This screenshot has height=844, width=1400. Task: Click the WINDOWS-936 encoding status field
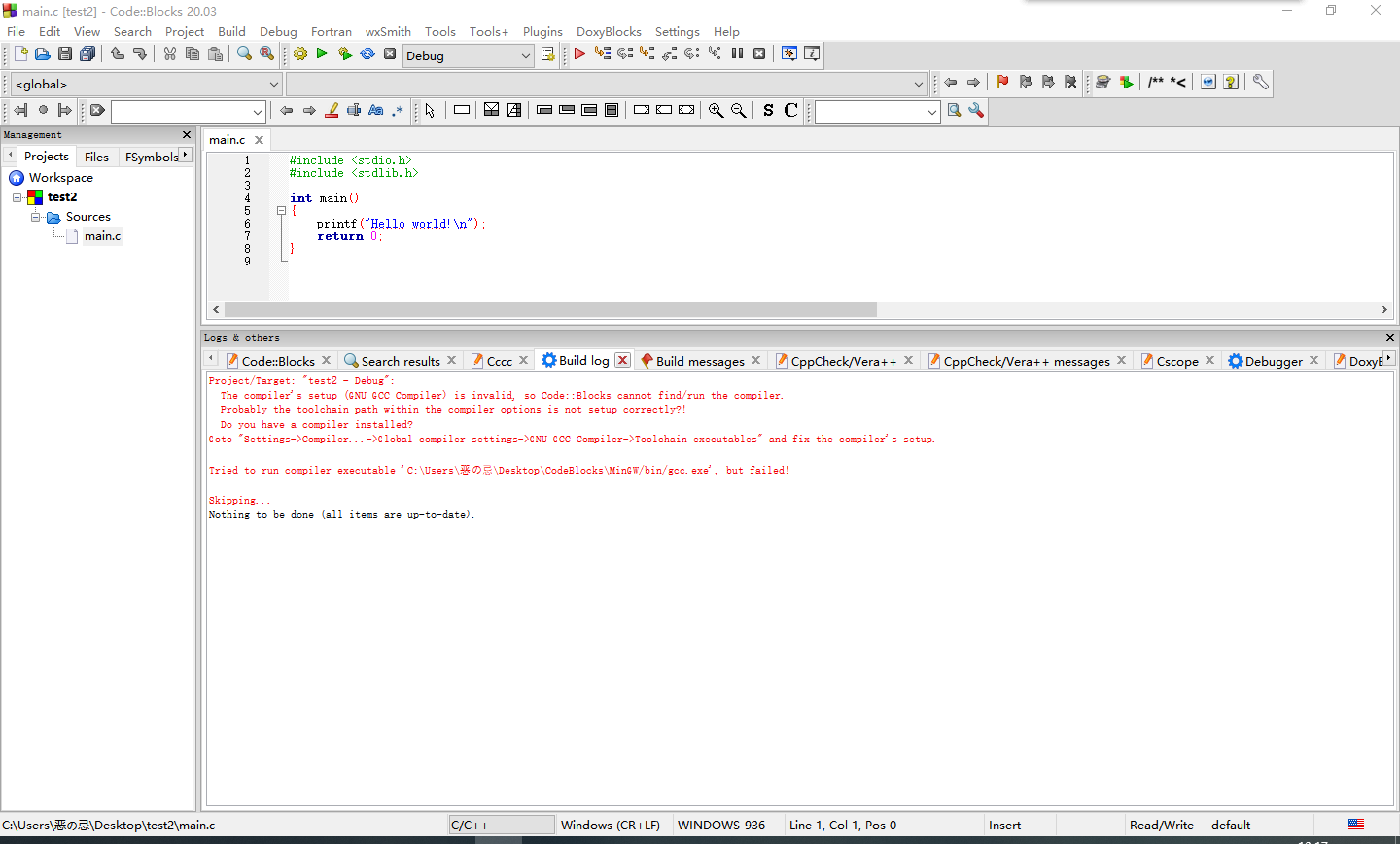point(721,826)
